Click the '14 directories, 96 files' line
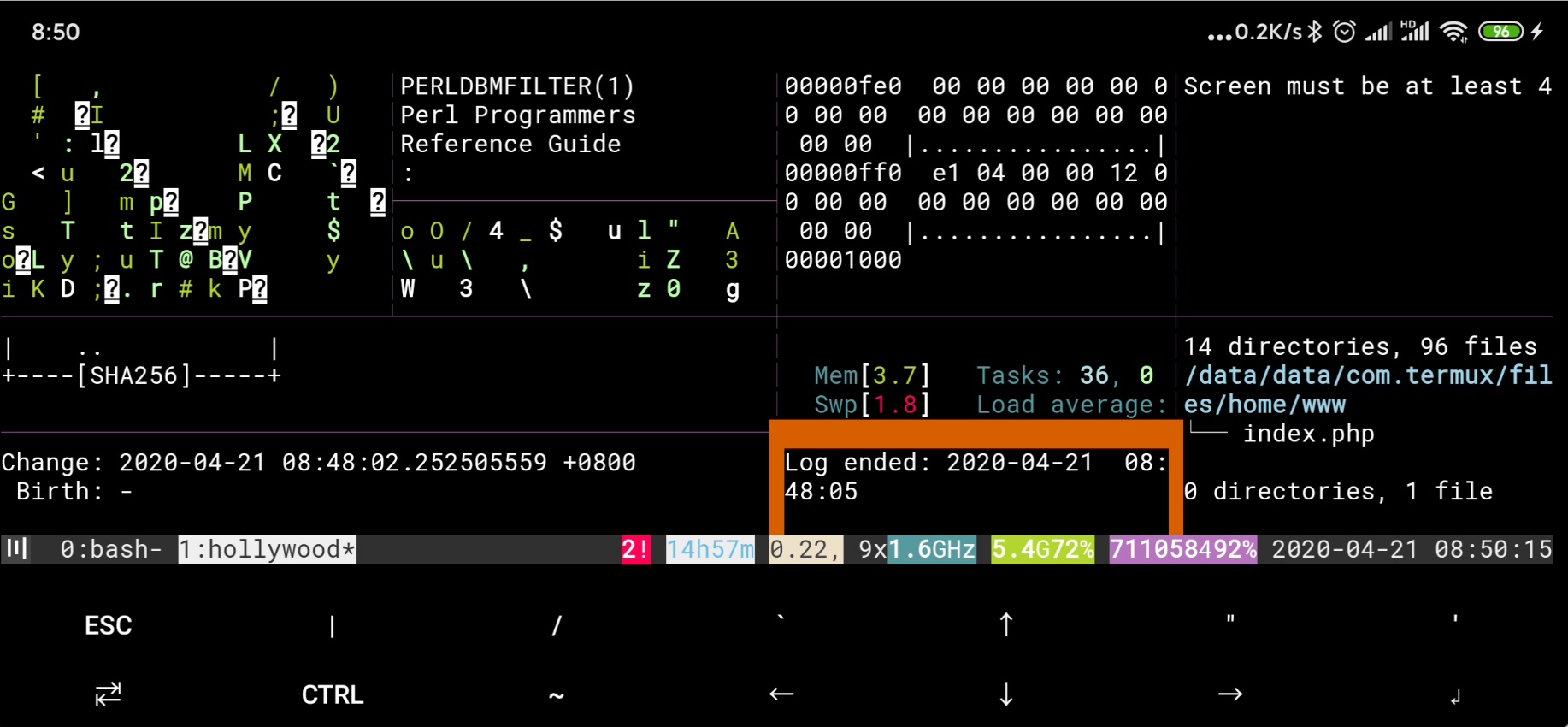This screenshot has height=727, width=1568. pyautogui.click(x=1360, y=346)
